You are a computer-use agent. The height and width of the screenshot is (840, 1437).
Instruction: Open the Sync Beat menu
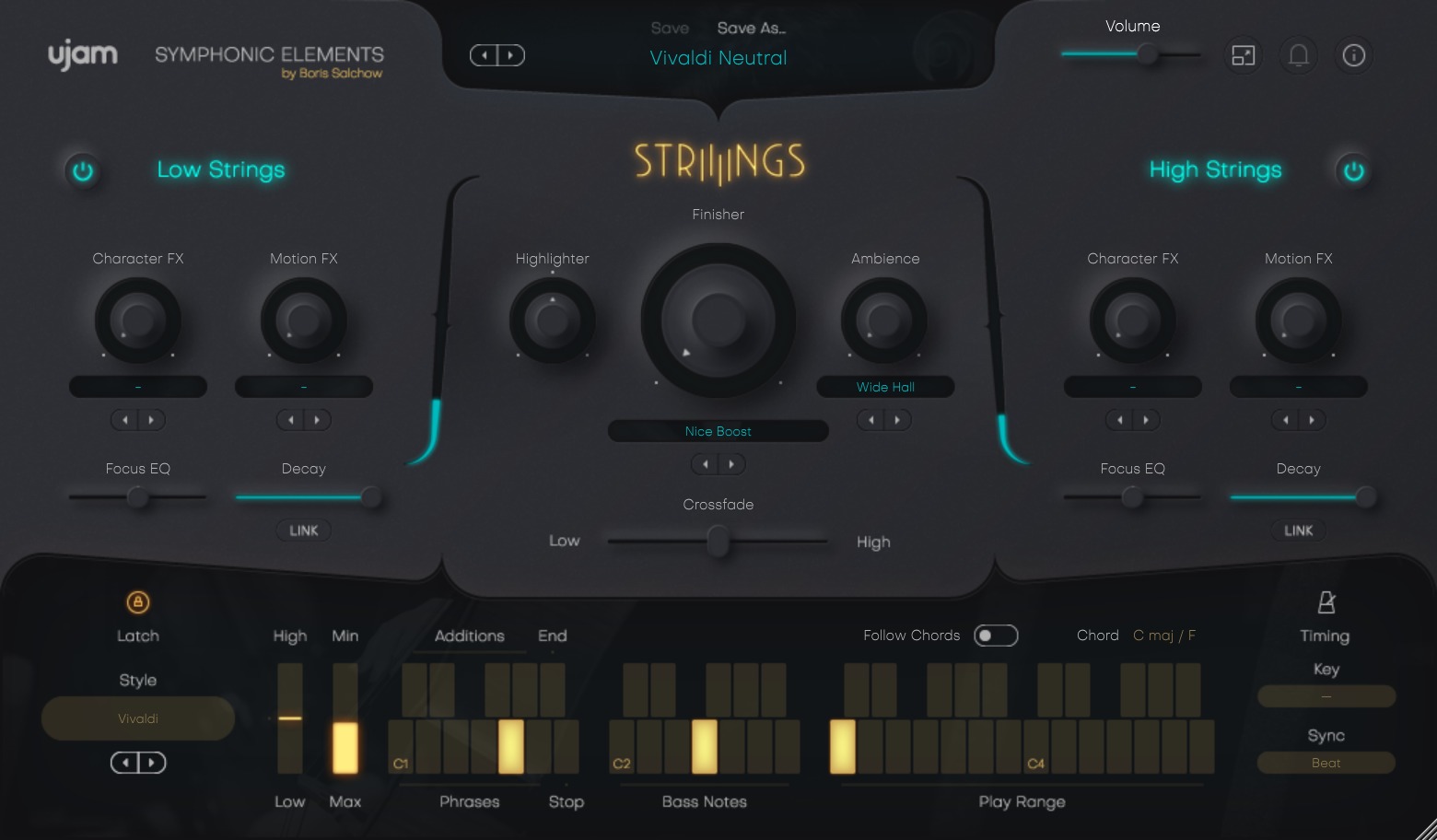[1326, 763]
